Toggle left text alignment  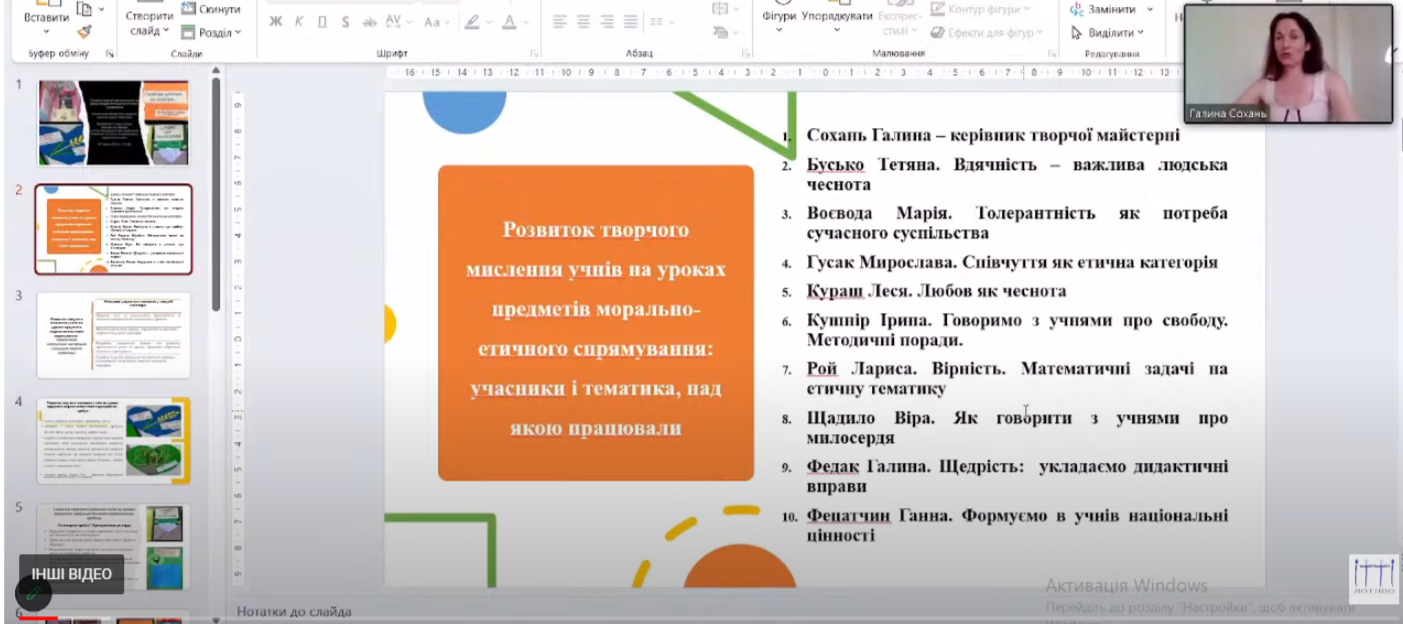pos(560,22)
